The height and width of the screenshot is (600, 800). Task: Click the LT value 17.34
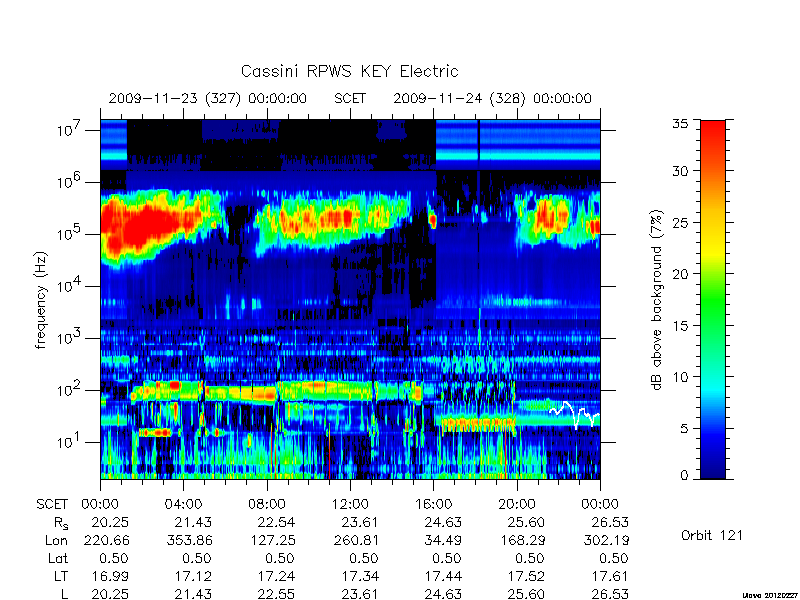tap(360, 576)
